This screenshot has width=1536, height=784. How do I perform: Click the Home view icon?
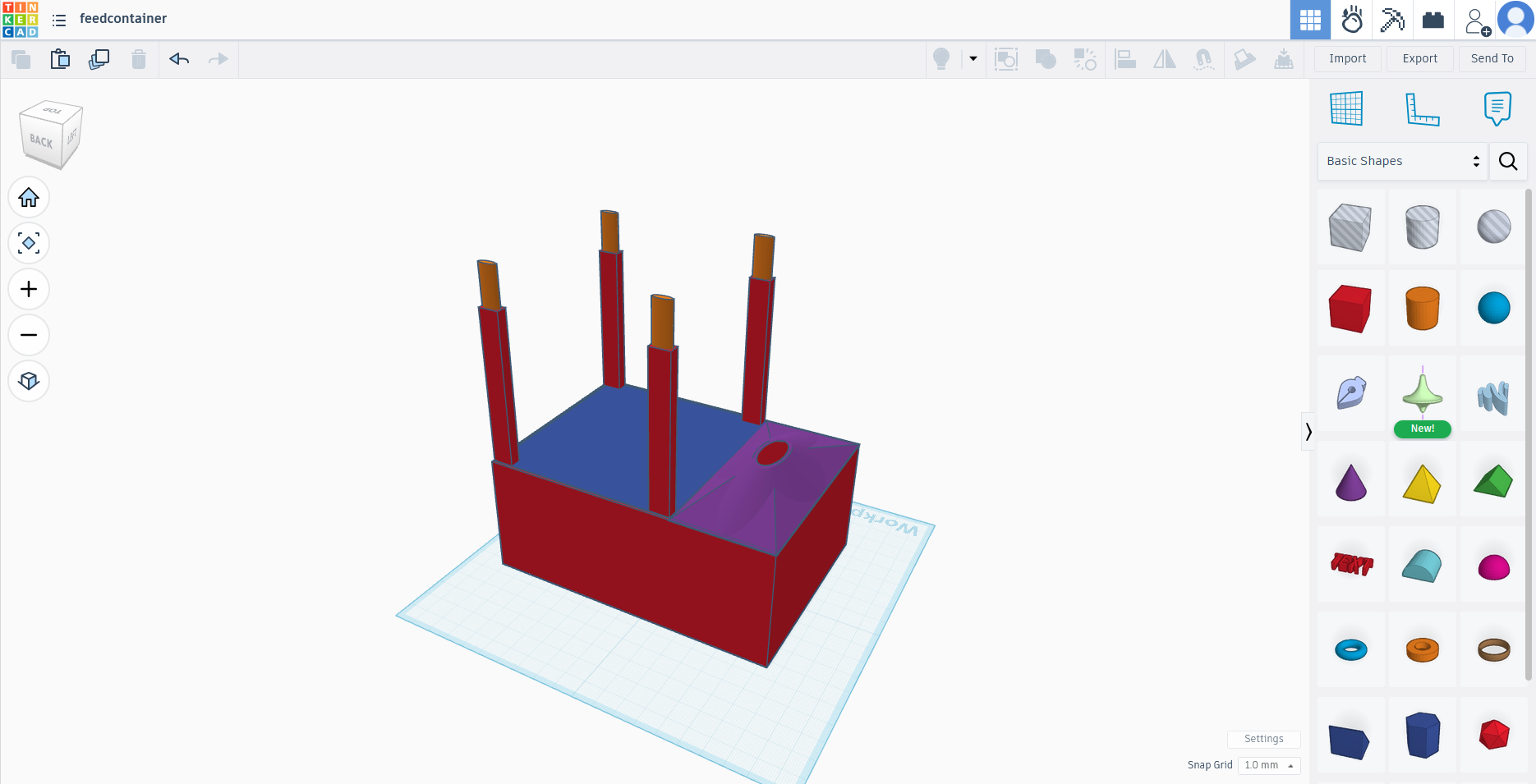click(x=29, y=198)
